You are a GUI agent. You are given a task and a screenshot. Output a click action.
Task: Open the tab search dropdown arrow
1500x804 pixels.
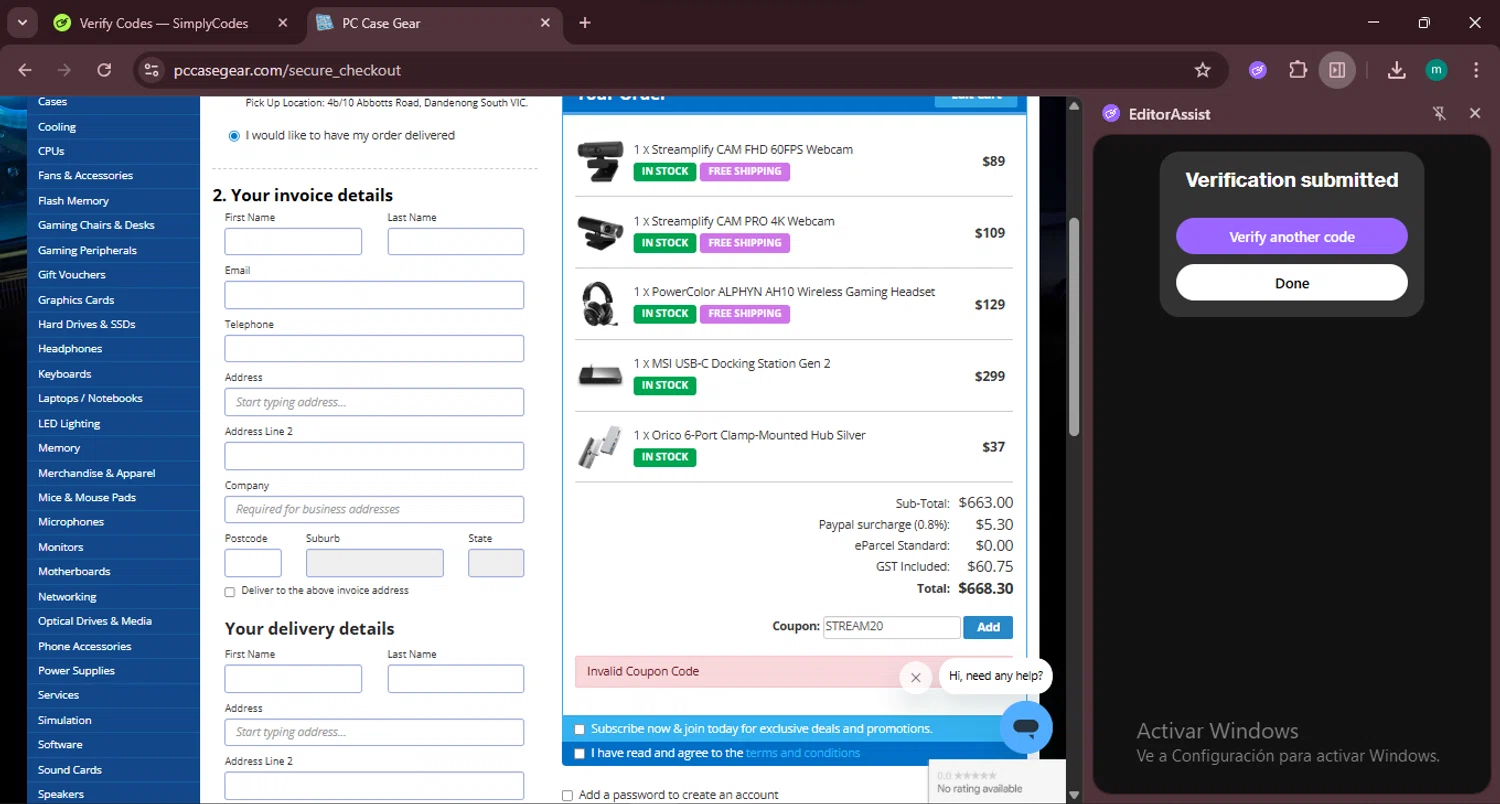coord(21,22)
